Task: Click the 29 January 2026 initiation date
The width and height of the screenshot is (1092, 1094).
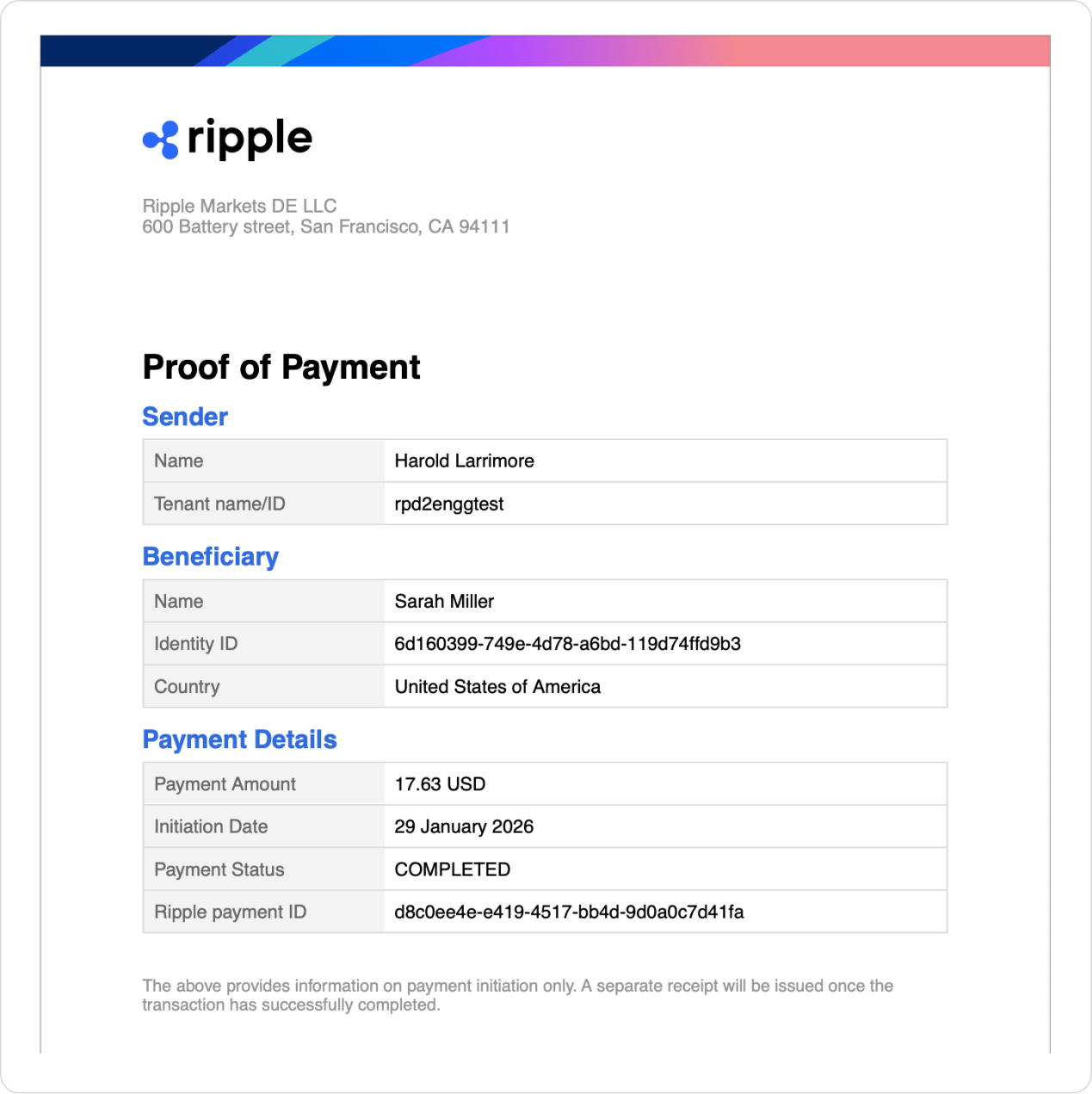Action: [x=464, y=827]
